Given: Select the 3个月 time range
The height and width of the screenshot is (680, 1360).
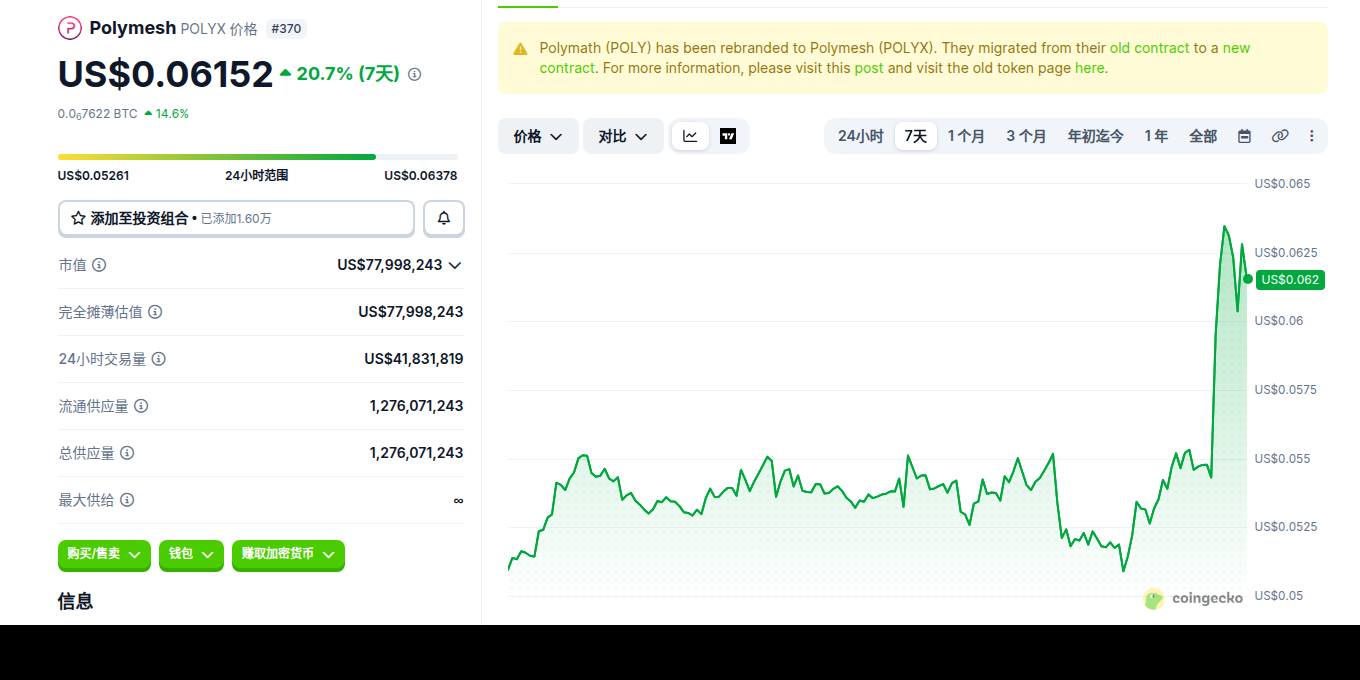Looking at the screenshot, I should click(x=1026, y=136).
